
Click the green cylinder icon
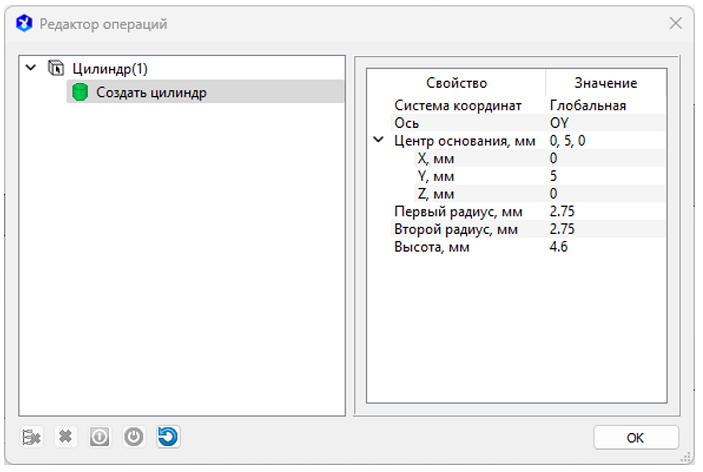click(81, 92)
